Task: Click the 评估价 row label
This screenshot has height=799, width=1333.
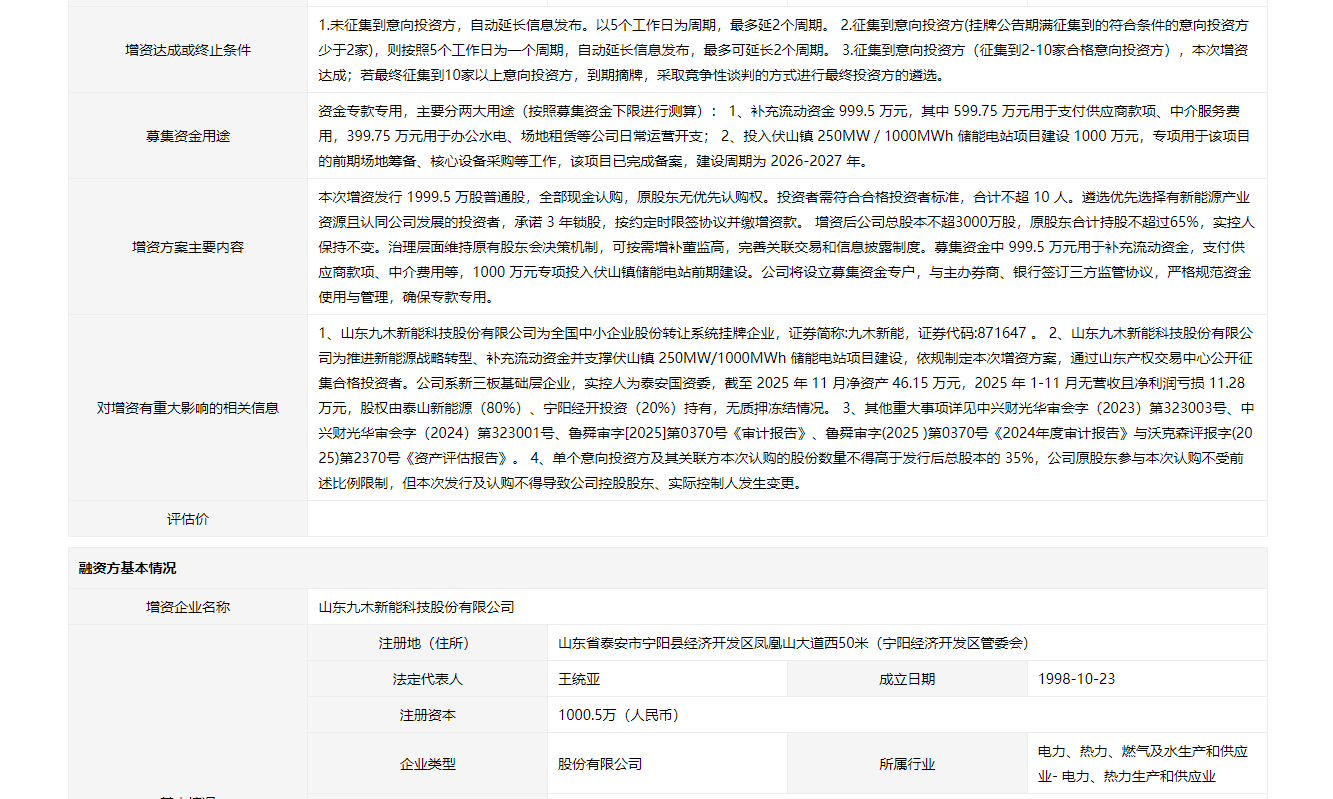Action: point(188,519)
